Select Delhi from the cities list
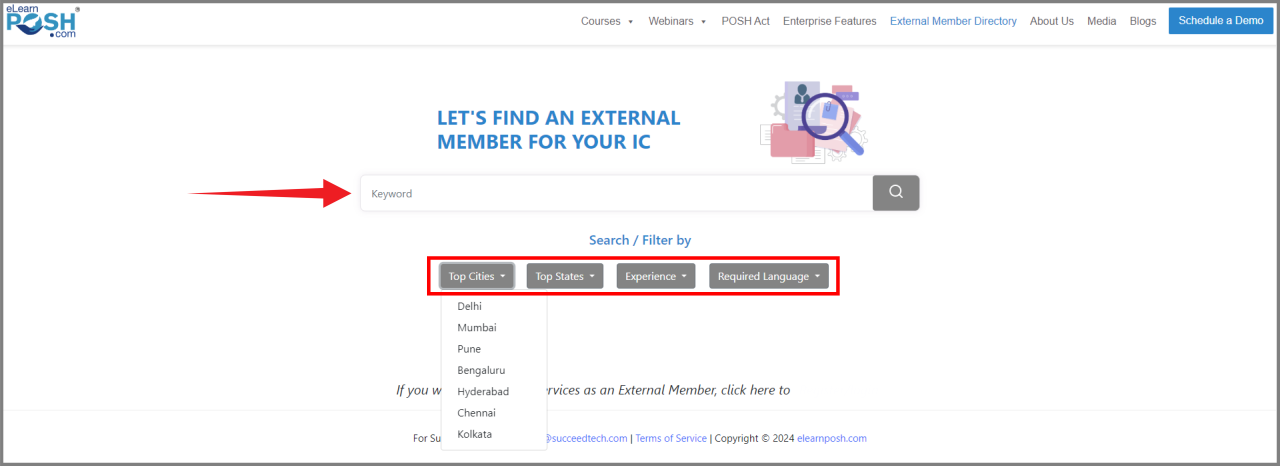Viewport: 1280px width, 466px height. click(x=470, y=307)
